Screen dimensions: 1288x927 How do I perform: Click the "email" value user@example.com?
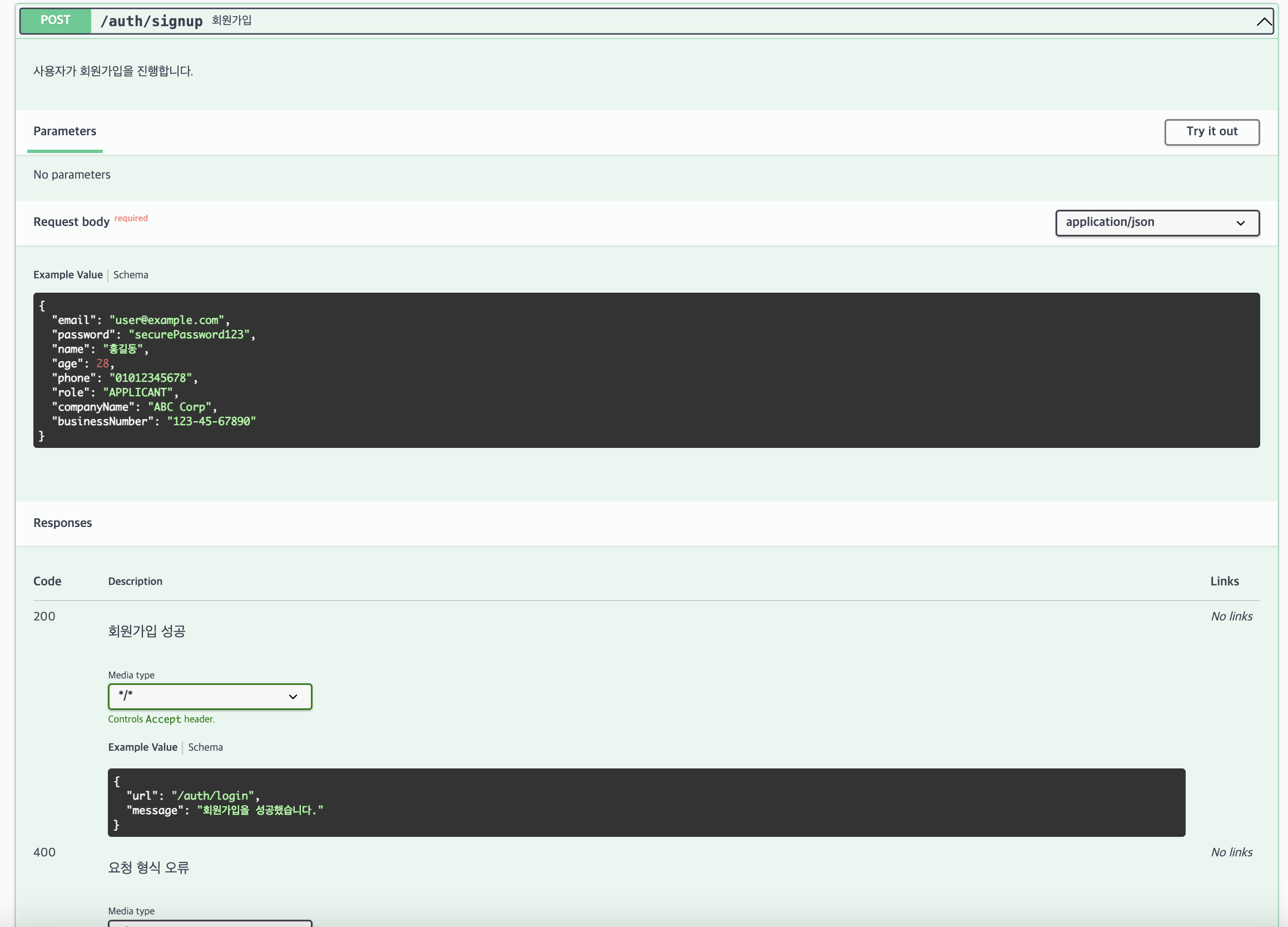(x=166, y=320)
